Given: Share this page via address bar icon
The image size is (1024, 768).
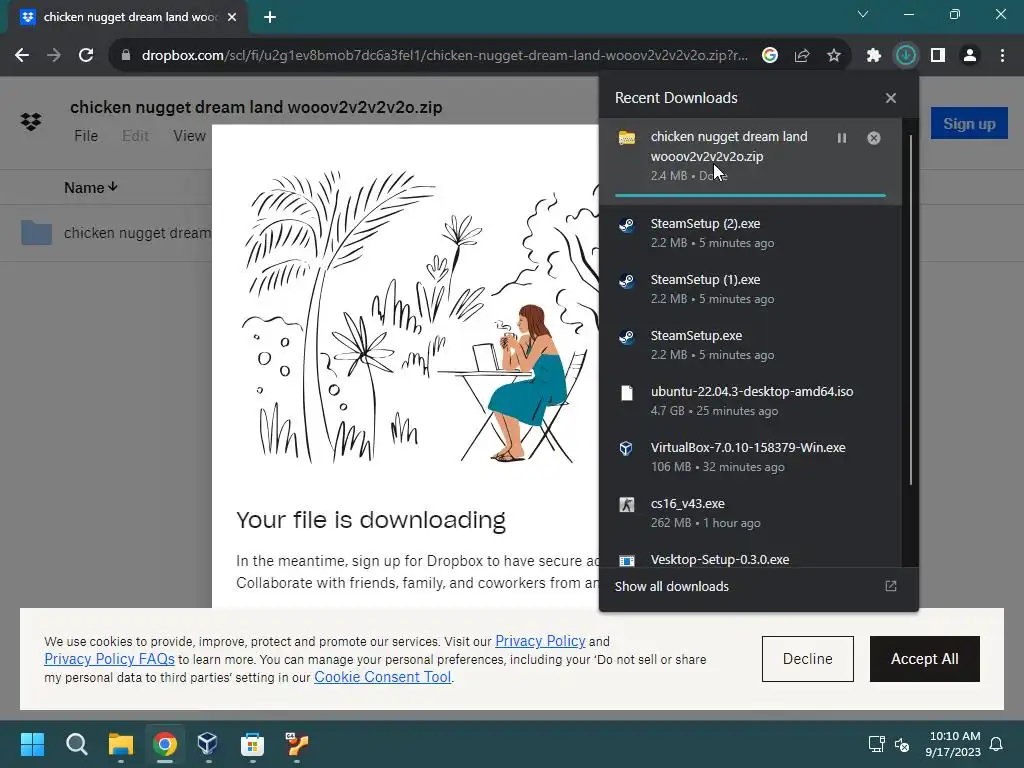Looking at the screenshot, I should tap(802, 56).
